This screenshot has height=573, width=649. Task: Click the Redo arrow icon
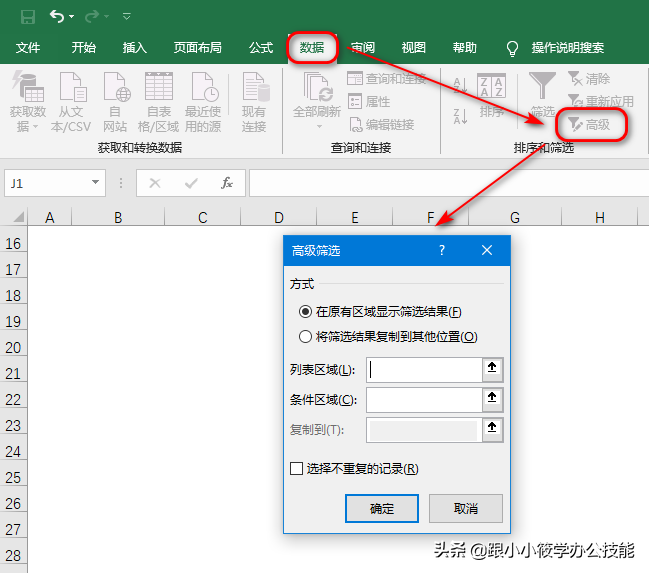click(92, 16)
